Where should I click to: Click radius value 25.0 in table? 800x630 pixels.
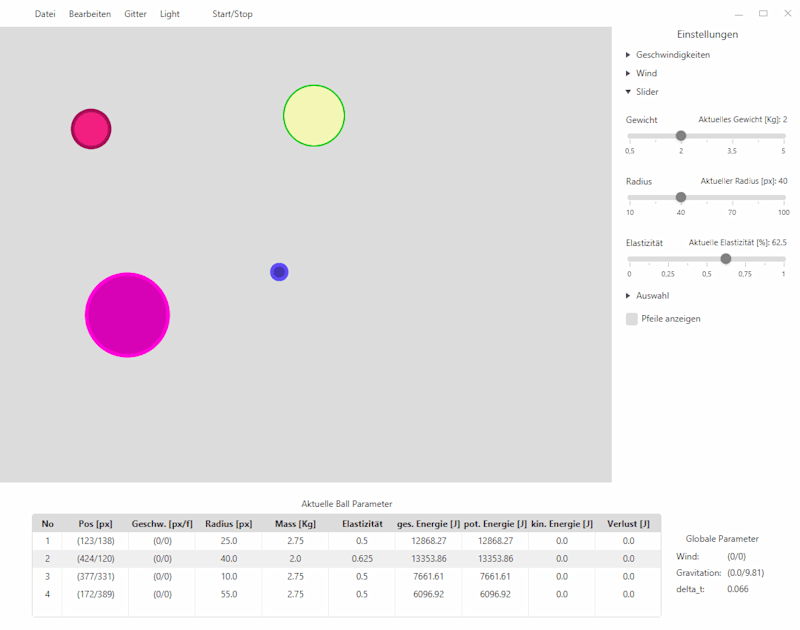pyautogui.click(x=229, y=541)
